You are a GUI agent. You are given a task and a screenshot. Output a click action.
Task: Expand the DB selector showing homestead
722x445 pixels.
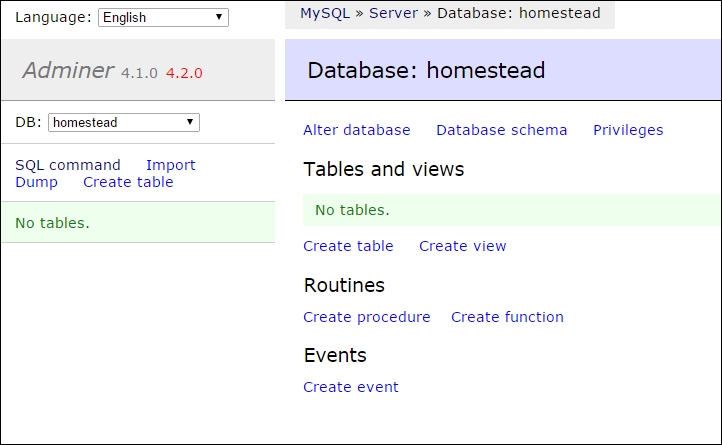tap(123, 123)
